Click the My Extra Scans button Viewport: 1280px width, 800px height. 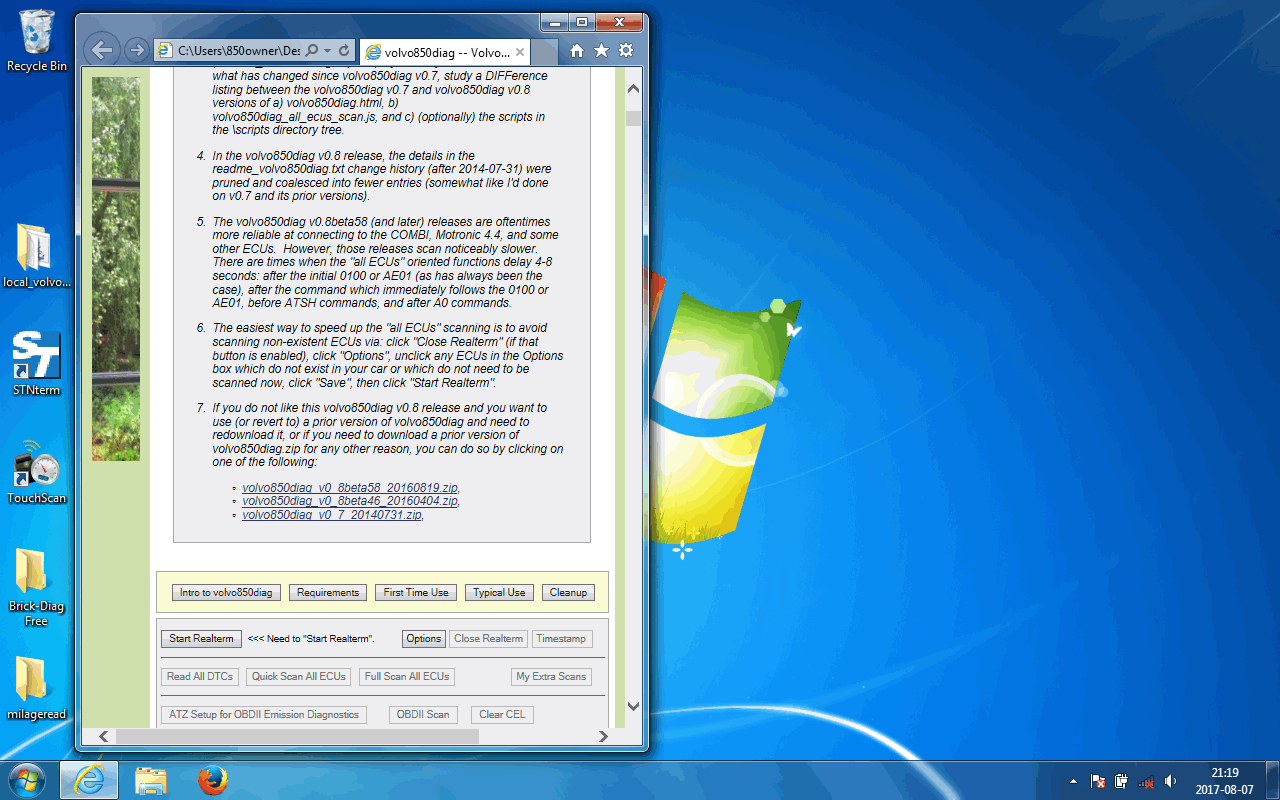[x=551, y=677]
